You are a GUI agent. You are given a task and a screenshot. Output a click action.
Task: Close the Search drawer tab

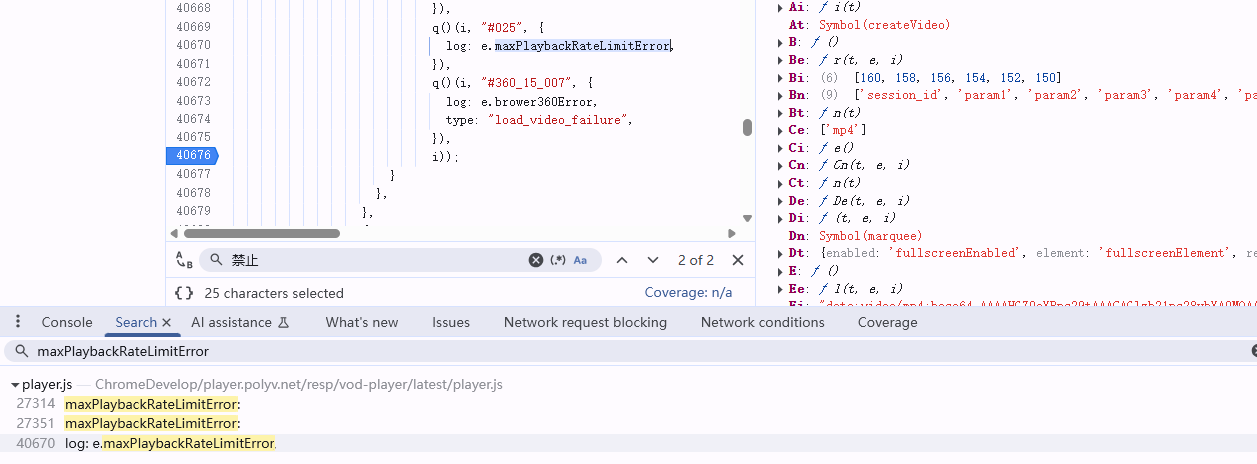click(167, 322)
